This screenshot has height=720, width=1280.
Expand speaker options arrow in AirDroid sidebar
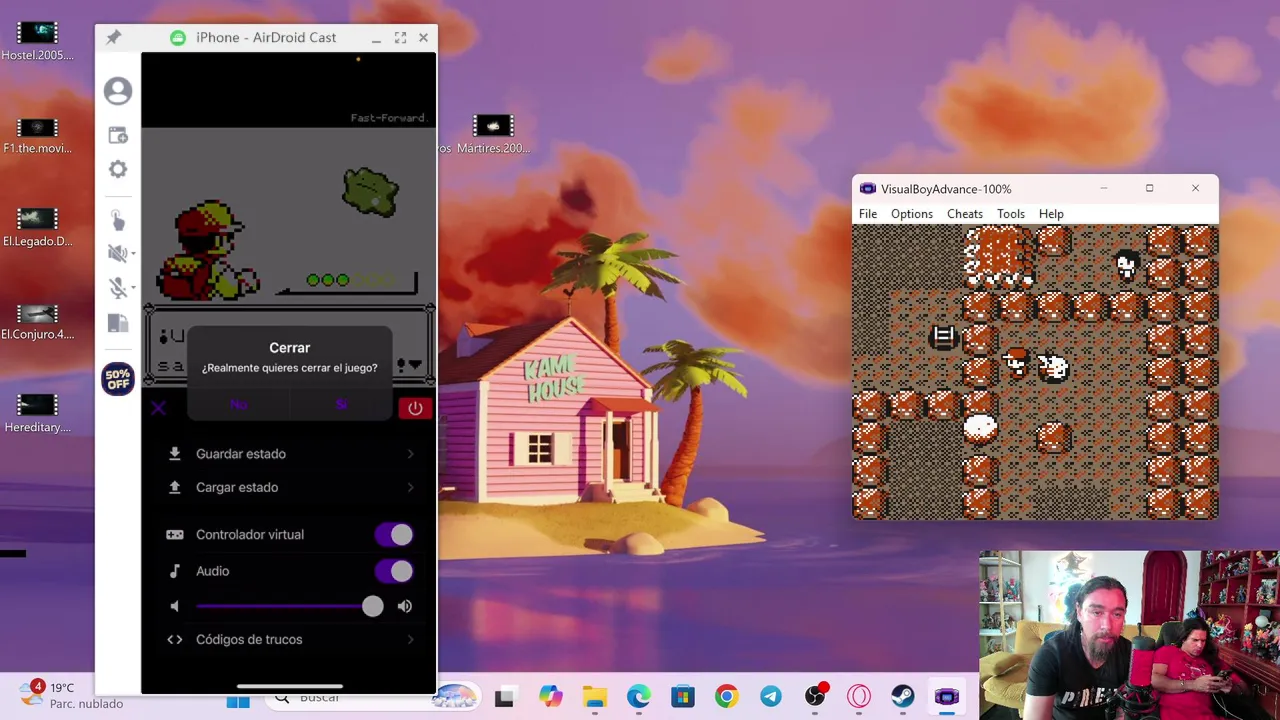[133, 255]
